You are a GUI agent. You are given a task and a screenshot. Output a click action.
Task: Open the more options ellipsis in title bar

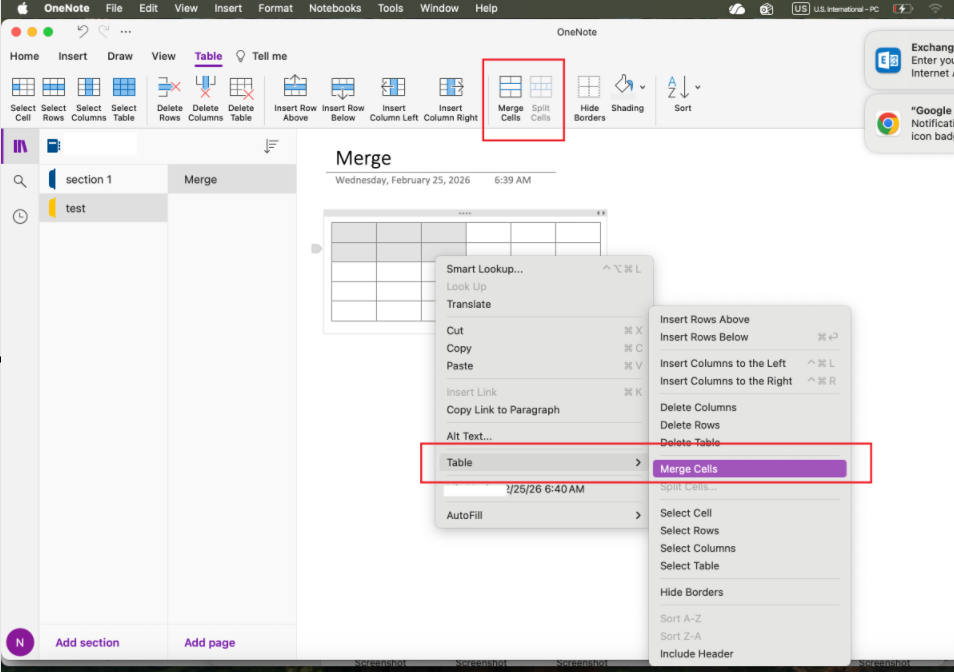[126, 32]
